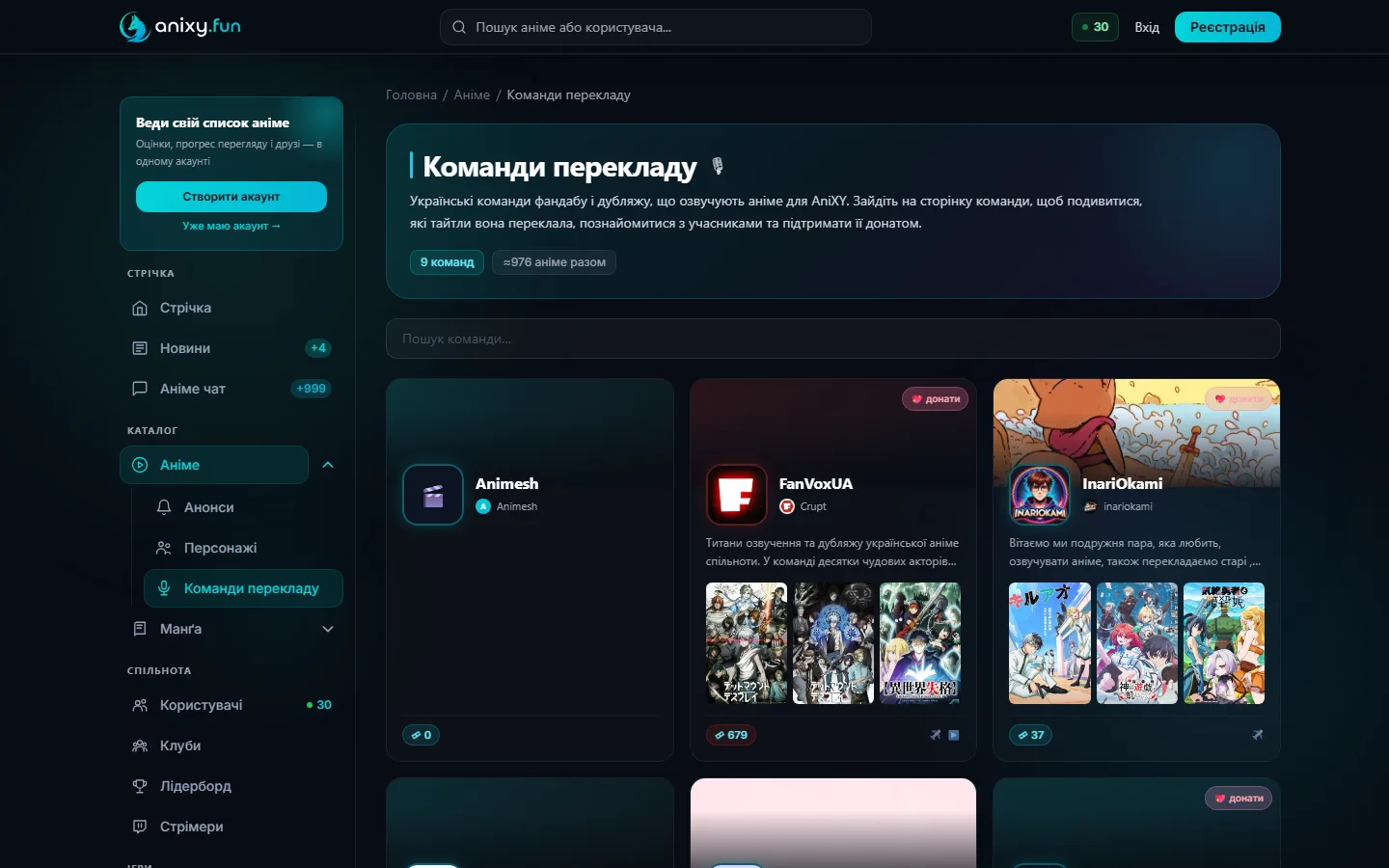Focus the Пошук аніме або користувача search field

click(x=656, y=27)
